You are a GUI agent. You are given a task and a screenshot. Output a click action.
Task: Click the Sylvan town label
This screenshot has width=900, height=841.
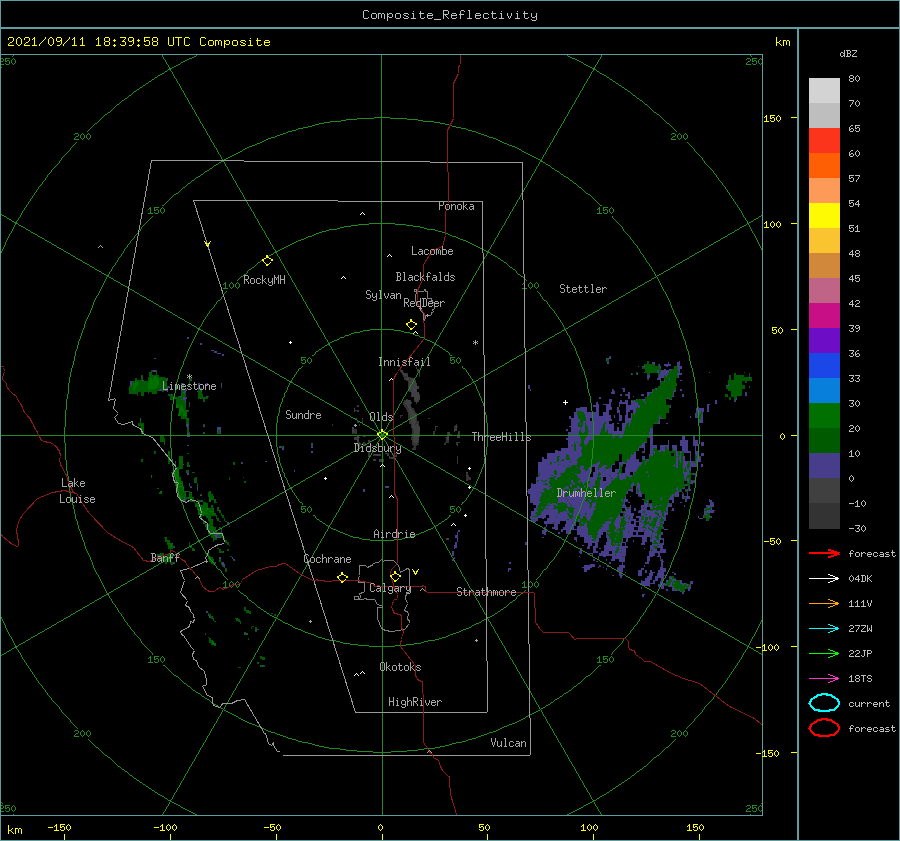383,295
